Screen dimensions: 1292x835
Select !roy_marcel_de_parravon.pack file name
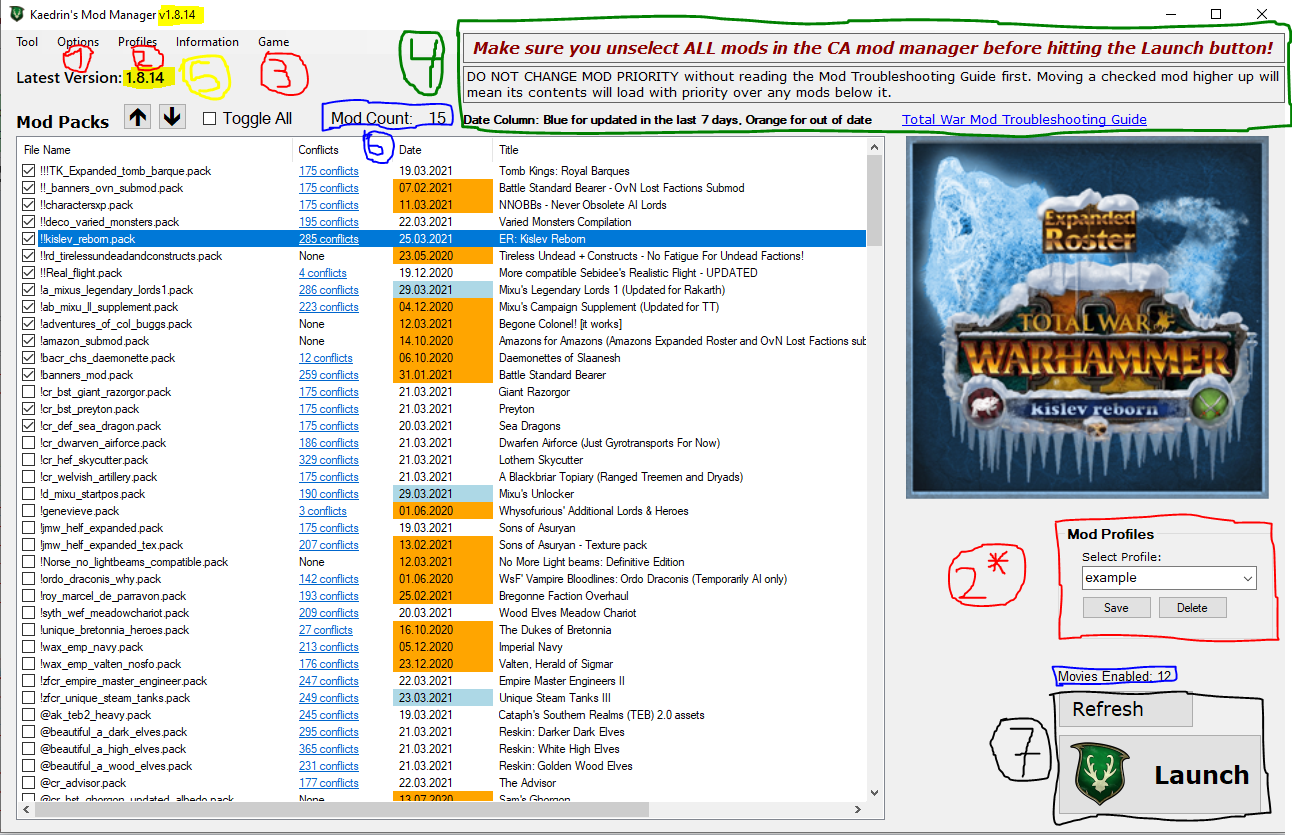[115, 596]
